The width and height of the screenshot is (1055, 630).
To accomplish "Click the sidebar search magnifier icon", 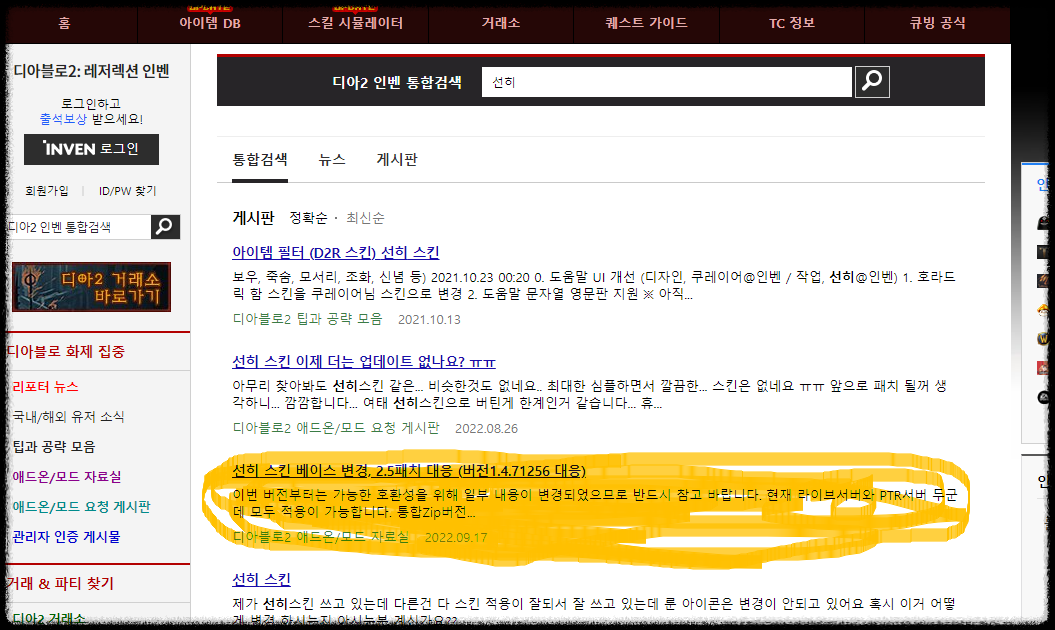I will [x=165, y=227].
